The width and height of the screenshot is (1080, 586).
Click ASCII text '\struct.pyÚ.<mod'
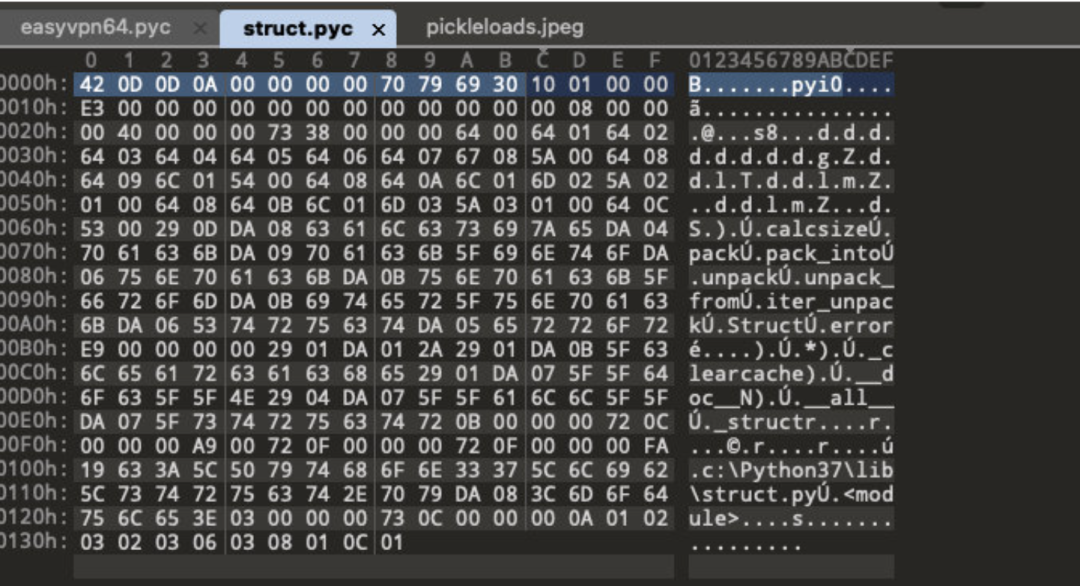[x=791, y=494]
